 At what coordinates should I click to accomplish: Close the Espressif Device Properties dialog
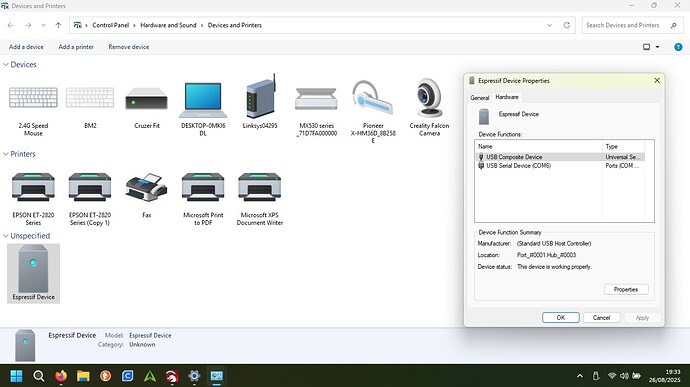coord(657,81)
